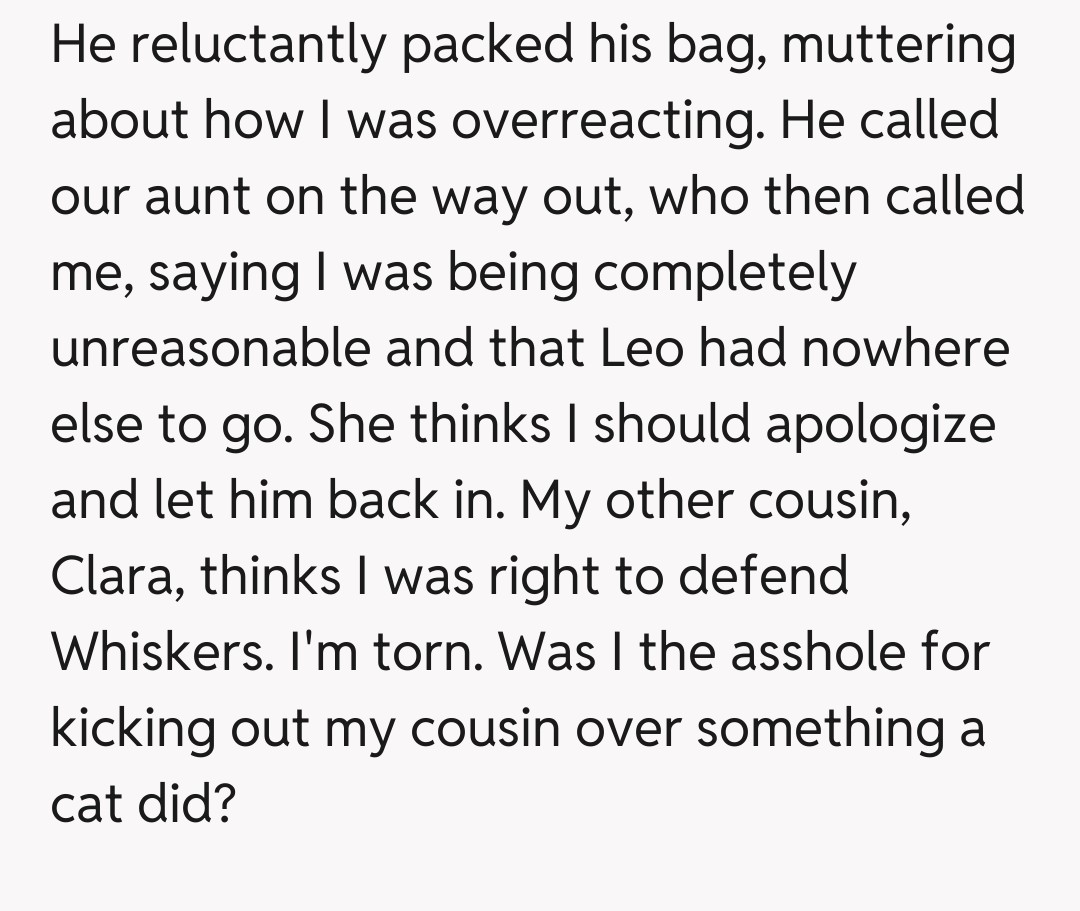Viewport: 1080px width, 911px height.
Task: Click the final words "cat did?"
Action: coord(143,803)
